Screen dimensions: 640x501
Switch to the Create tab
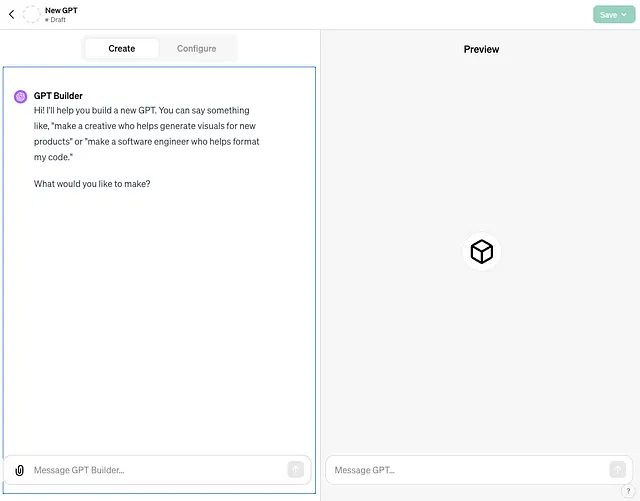[122, 49]
